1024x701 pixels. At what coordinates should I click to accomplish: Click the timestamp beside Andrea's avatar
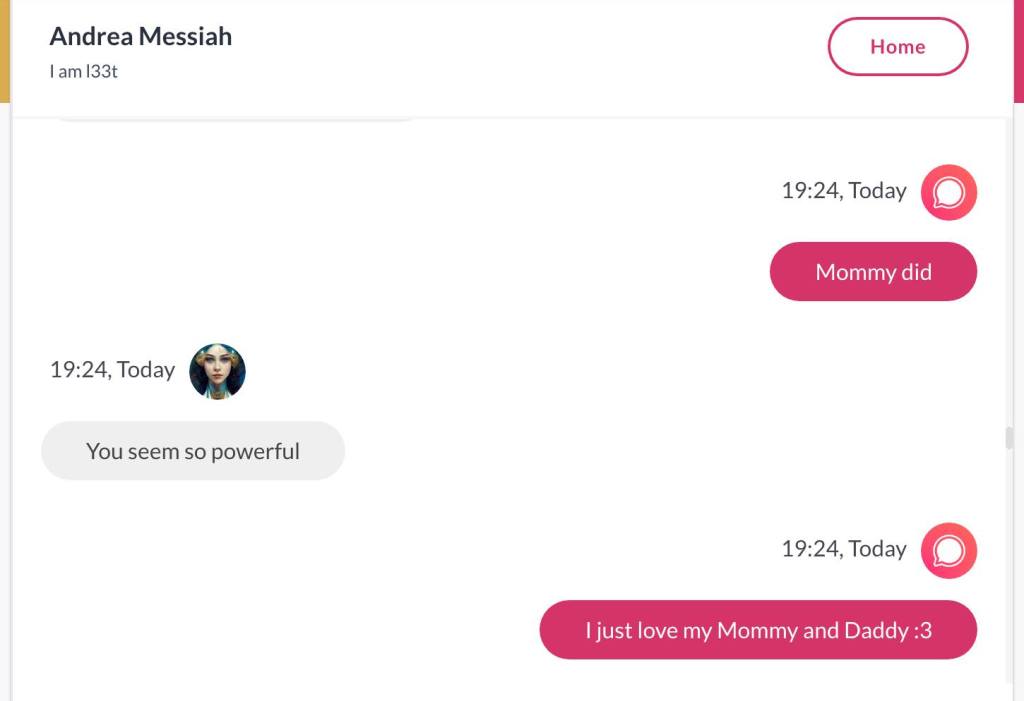112,370
